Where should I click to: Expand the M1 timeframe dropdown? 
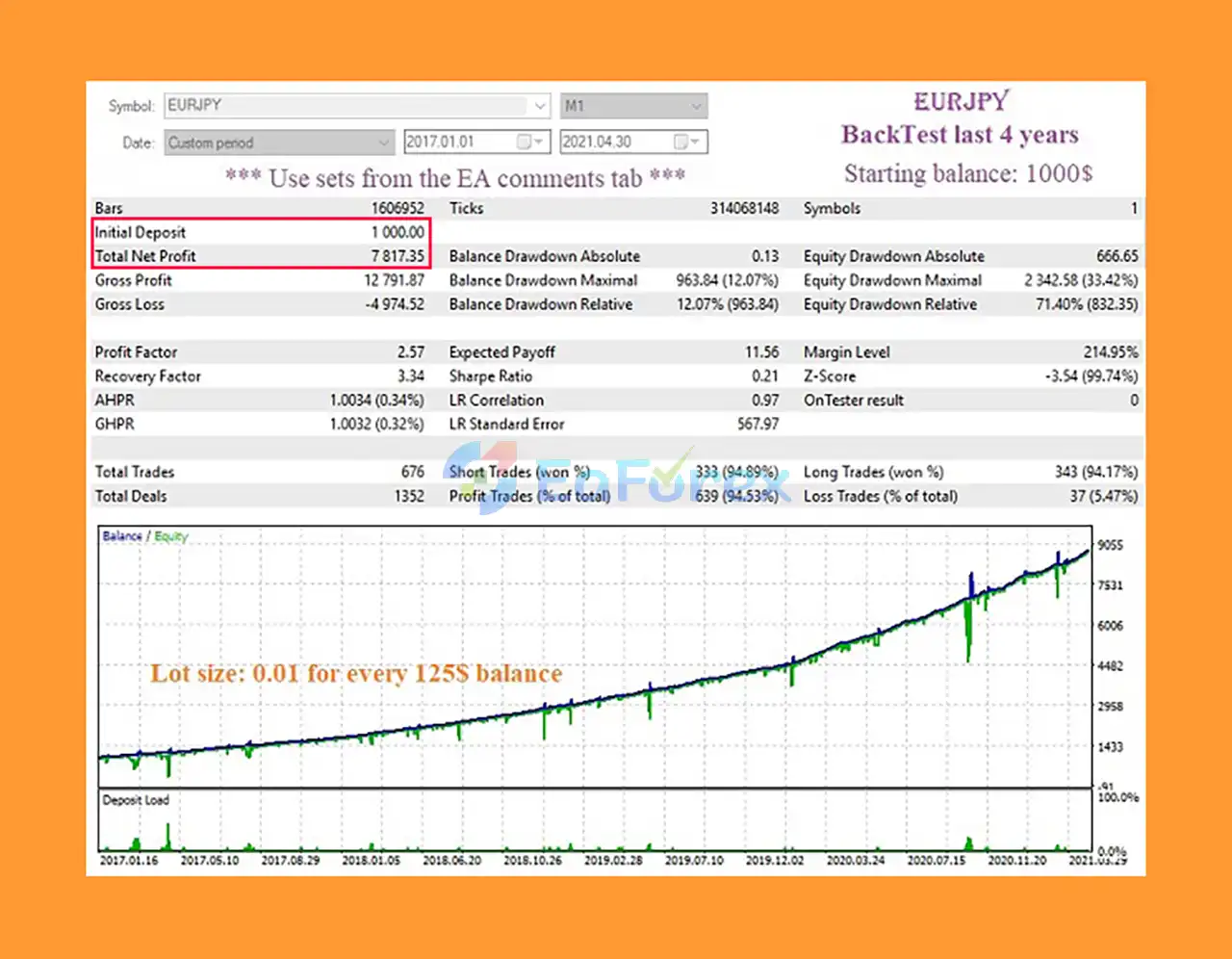click(697, 106)
